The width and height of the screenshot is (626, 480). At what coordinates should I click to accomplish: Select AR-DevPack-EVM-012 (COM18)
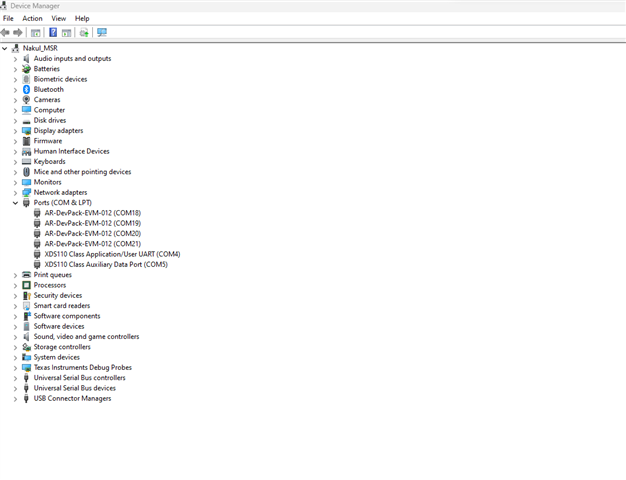coord(93,213)
